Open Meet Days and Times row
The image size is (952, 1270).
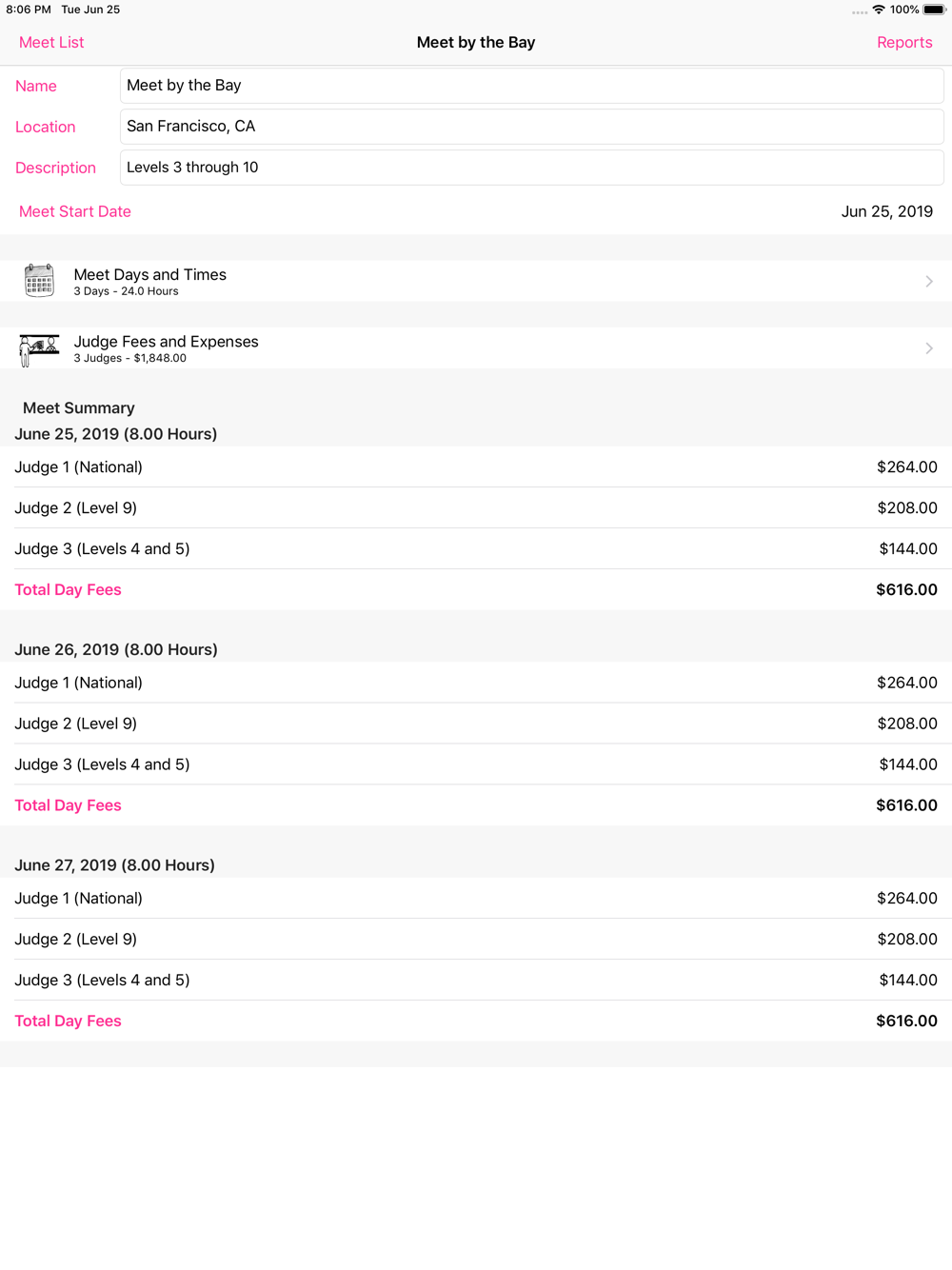(x=476, y=281)
